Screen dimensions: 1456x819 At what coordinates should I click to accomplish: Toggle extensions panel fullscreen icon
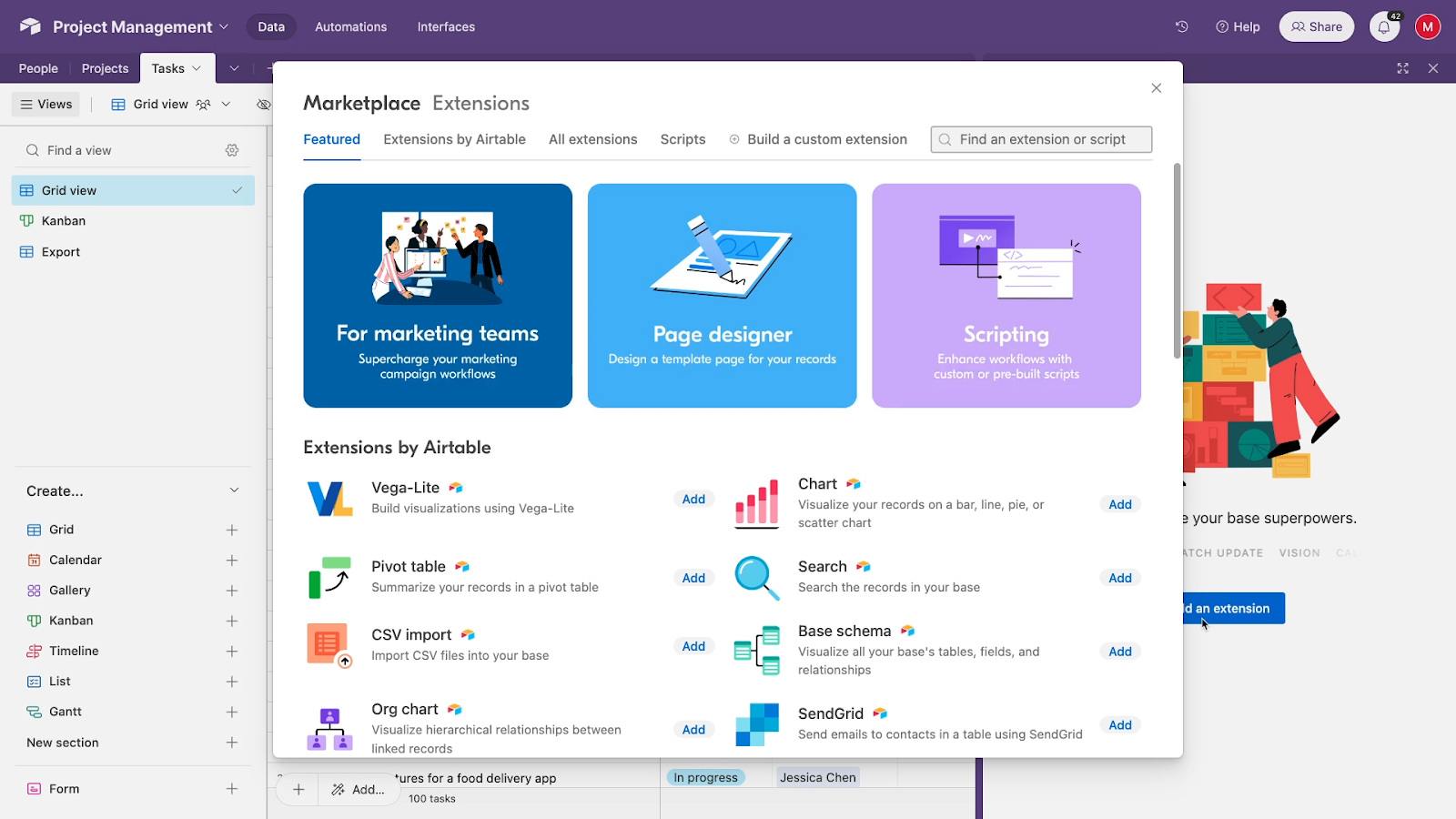coord(1402,68)
